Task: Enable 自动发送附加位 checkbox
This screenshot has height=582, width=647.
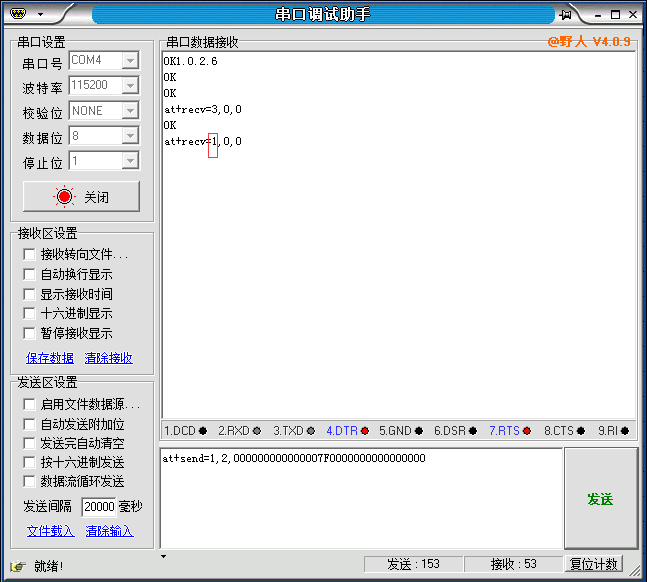Action: (x=29, y=424)
